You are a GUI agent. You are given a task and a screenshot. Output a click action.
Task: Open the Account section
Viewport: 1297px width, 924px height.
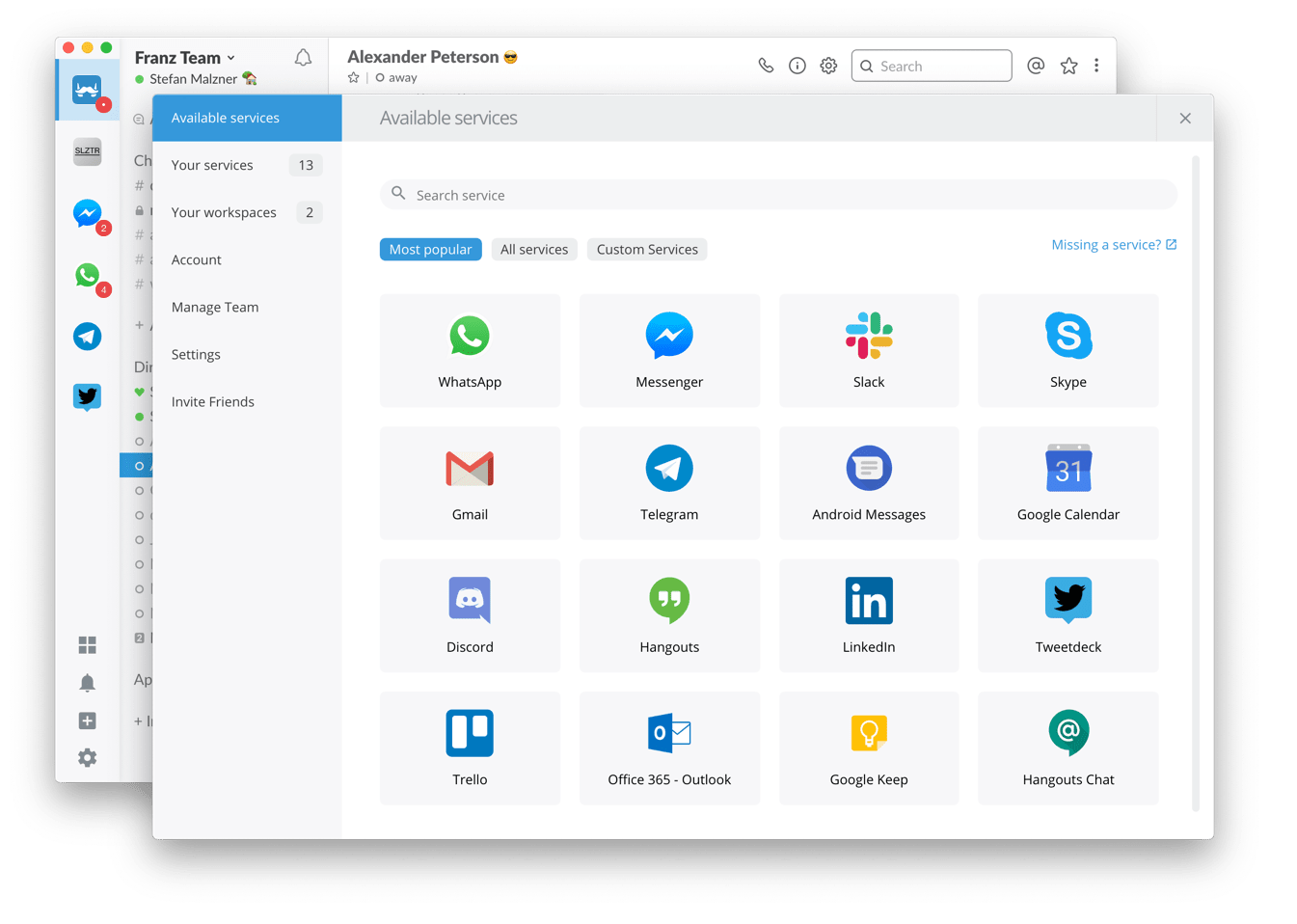tap(196, 259)
